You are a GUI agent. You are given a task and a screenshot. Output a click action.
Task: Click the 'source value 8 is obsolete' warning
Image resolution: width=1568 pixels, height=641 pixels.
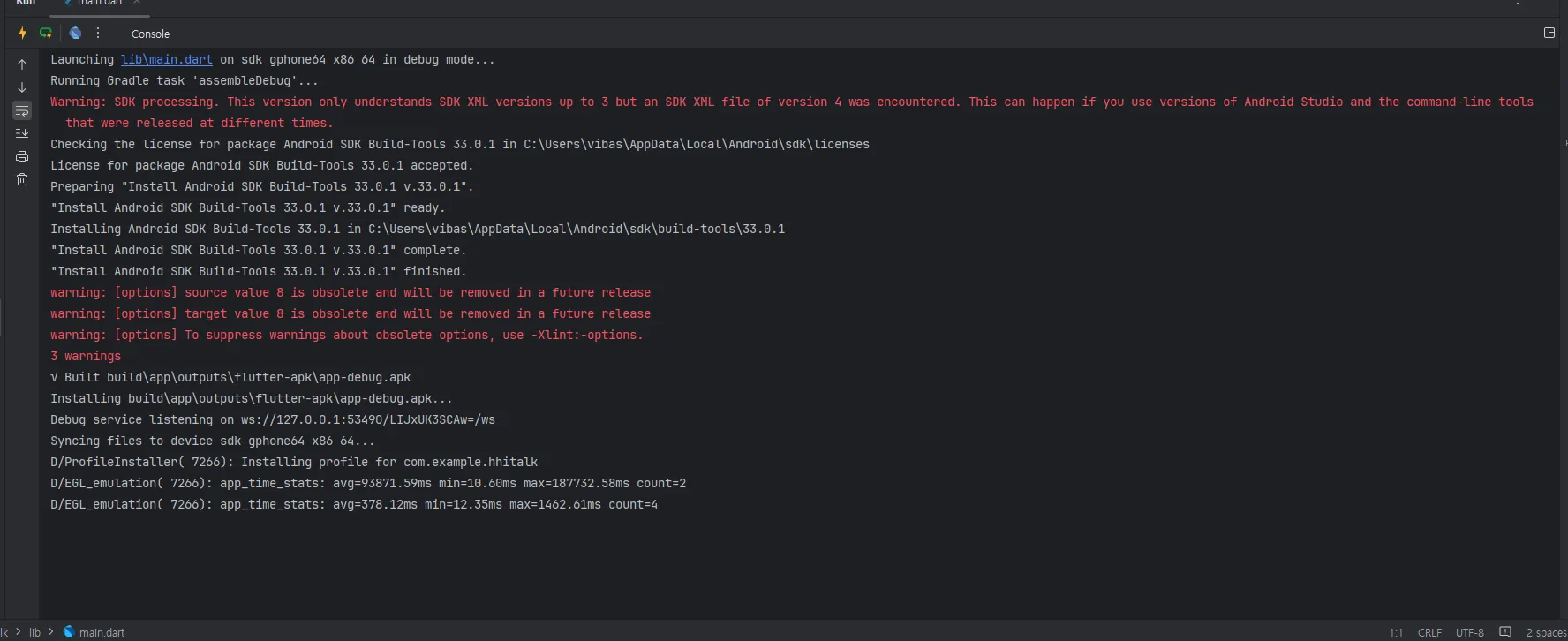pyautogui.click(x=351, y=292)
